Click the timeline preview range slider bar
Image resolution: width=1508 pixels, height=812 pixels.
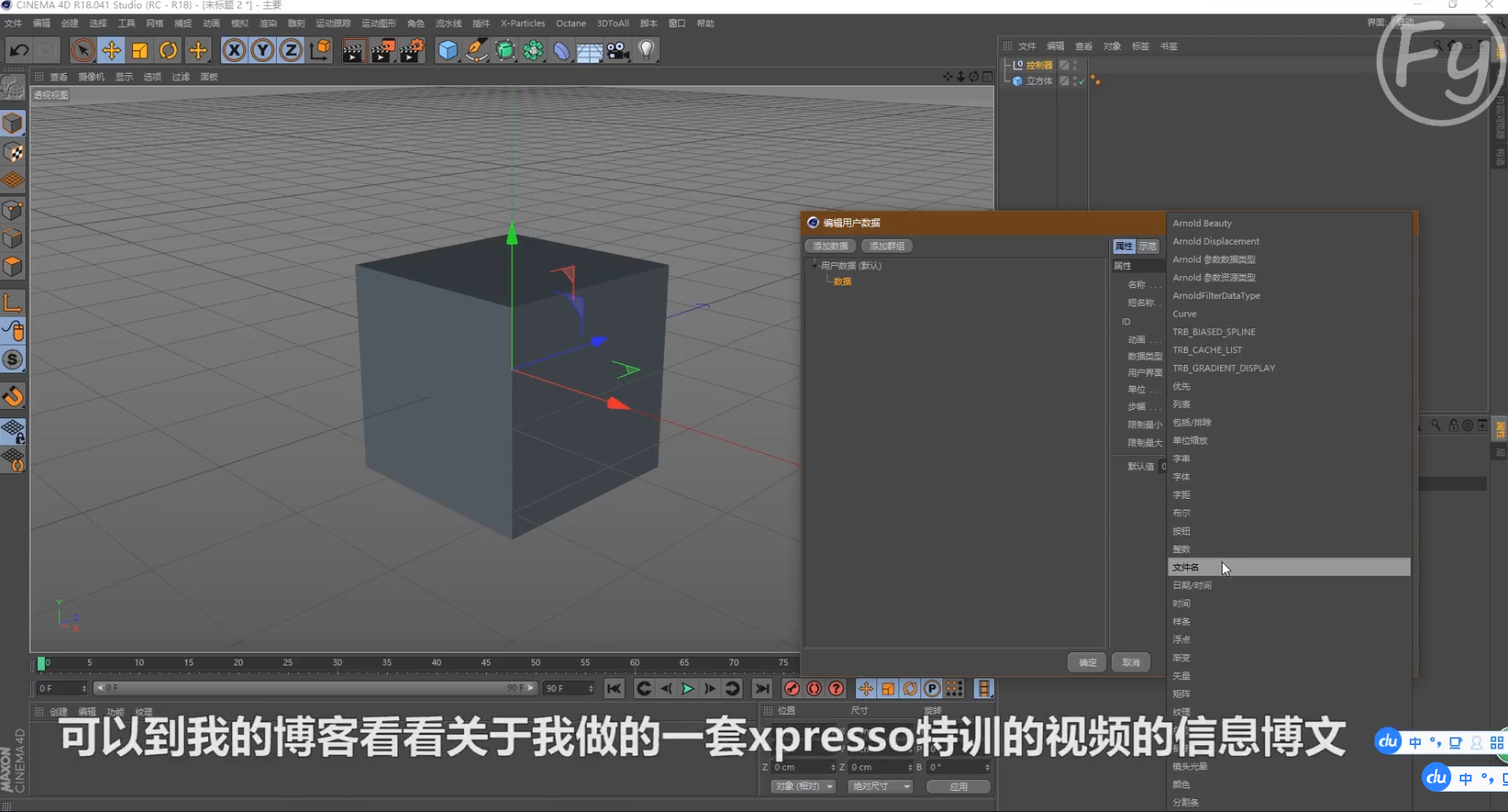(315, 688)
